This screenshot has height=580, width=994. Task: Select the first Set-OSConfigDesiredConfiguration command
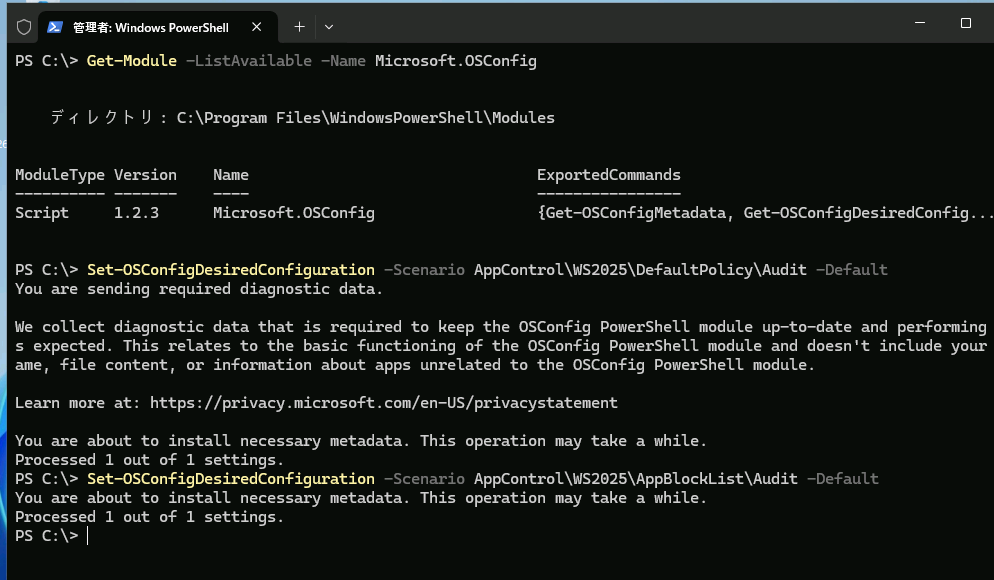coord(230,269)
